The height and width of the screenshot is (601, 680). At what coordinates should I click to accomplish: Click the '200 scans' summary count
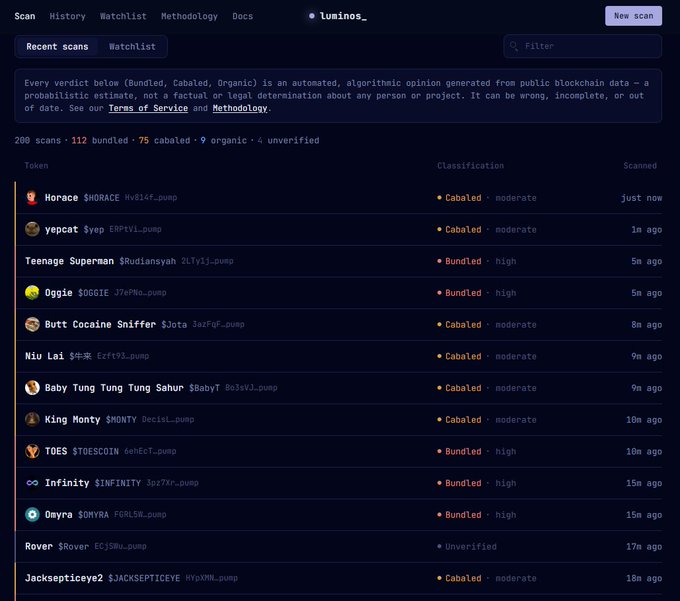click(x=38, y=140)
